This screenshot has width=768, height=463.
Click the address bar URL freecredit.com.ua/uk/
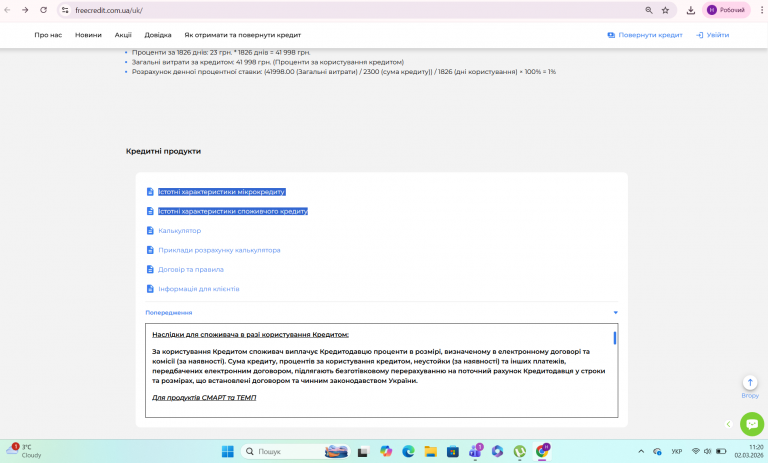coord(109,10)
